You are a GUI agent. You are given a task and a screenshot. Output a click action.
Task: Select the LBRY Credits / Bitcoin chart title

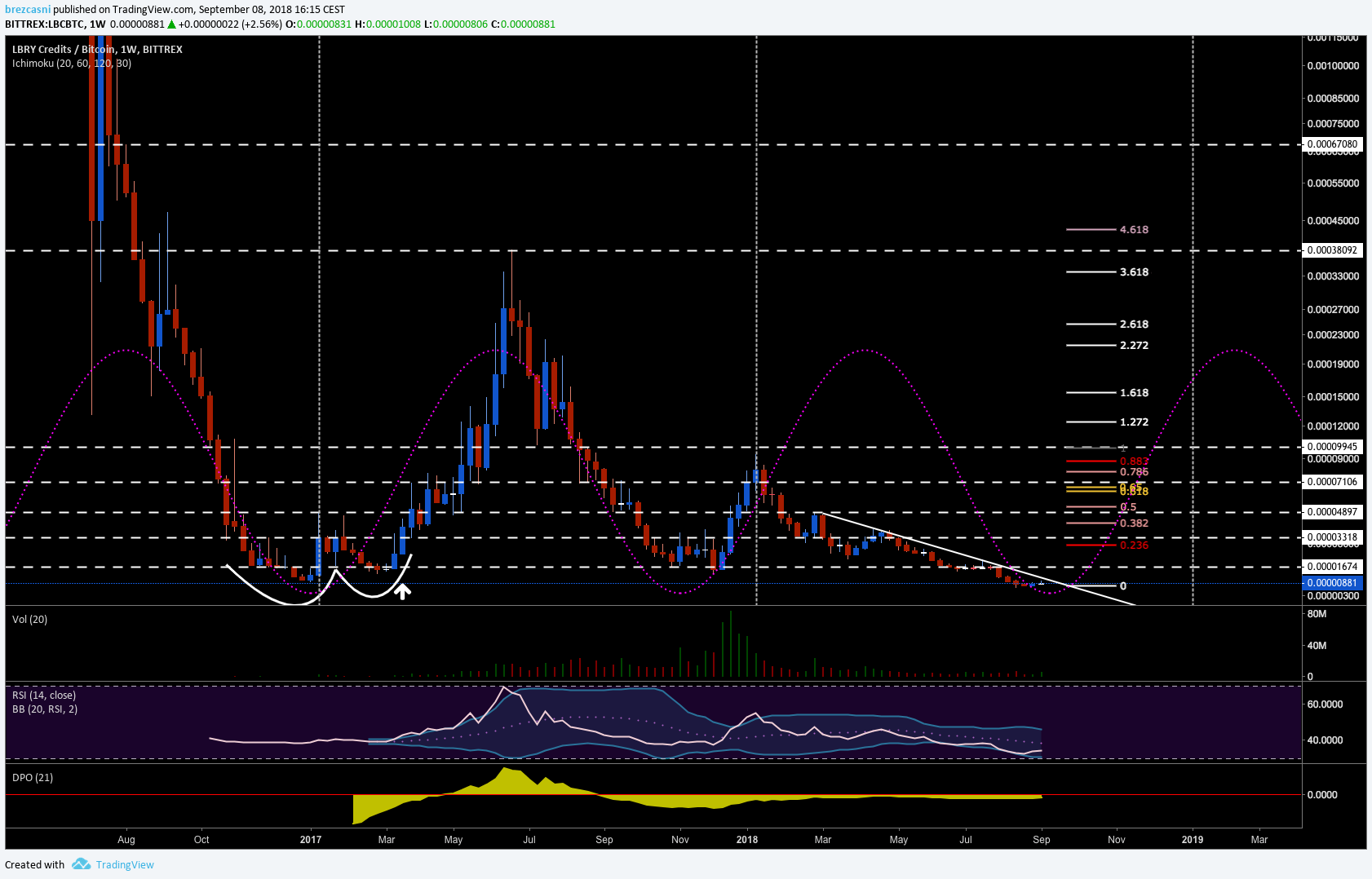tap(97, 50)
